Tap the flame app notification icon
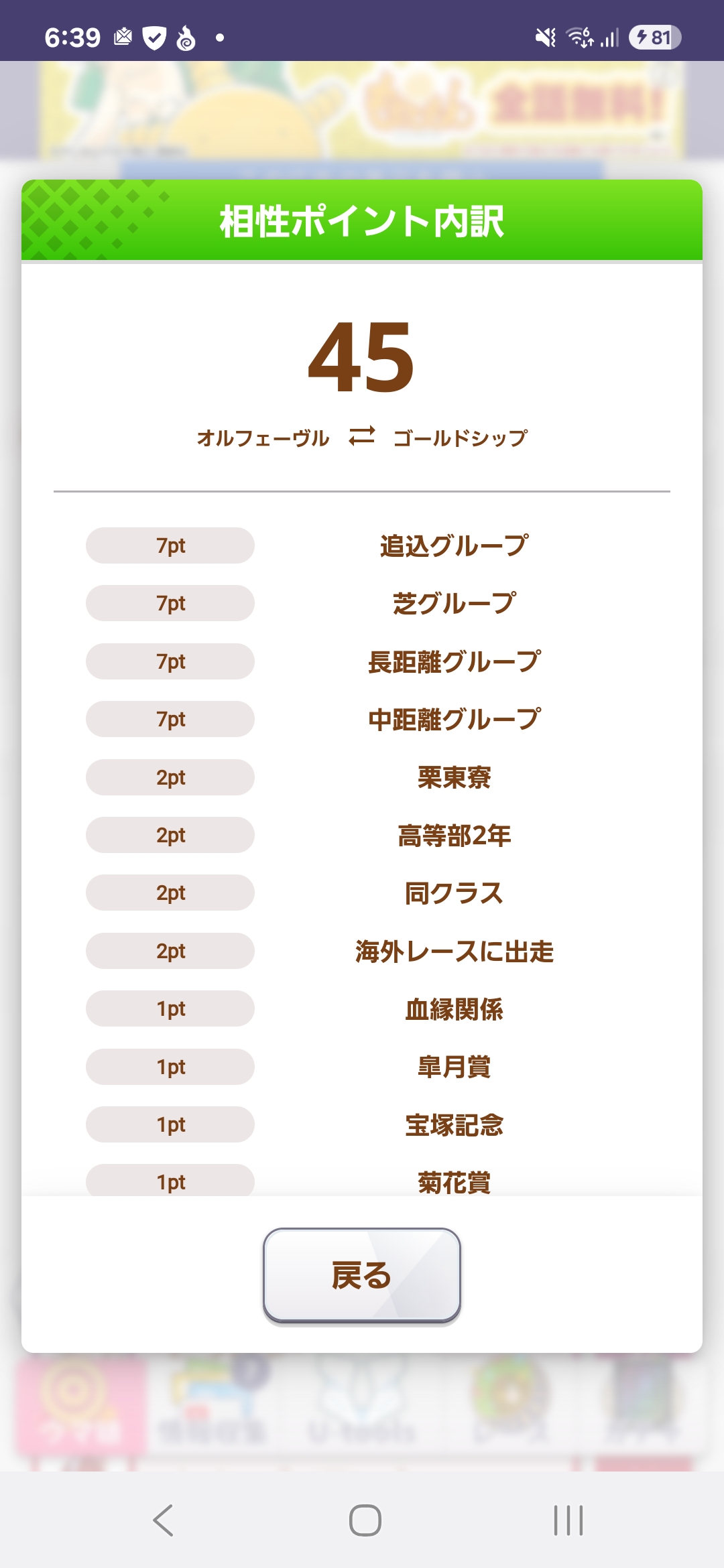The image size is (724, 1568). [186, 38]
